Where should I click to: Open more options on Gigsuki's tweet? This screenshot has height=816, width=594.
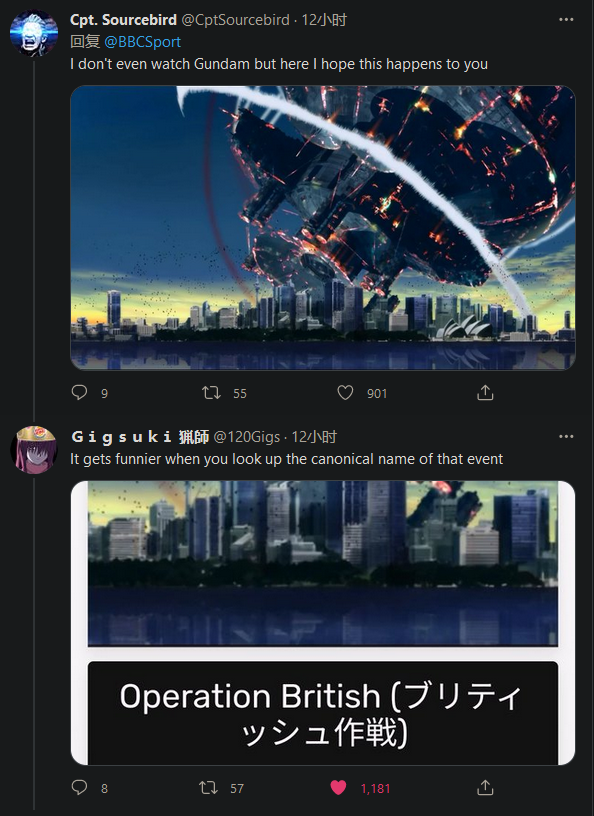(566, 436)
